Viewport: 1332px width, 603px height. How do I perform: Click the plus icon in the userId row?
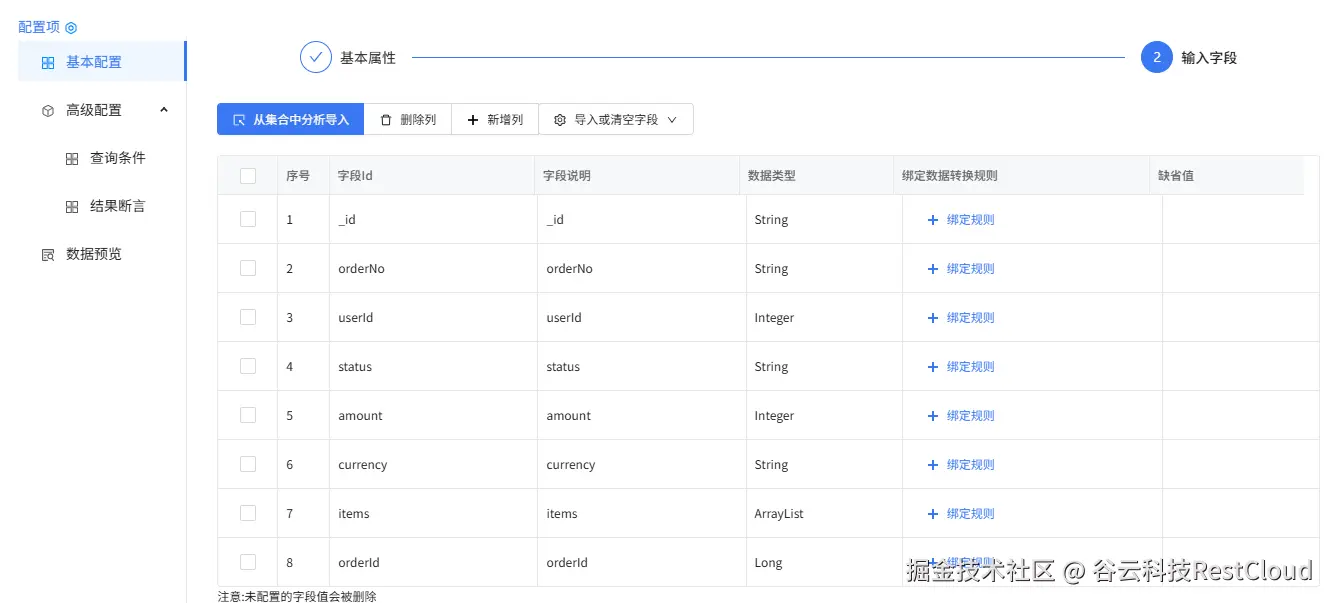click(x=933, y=318)
